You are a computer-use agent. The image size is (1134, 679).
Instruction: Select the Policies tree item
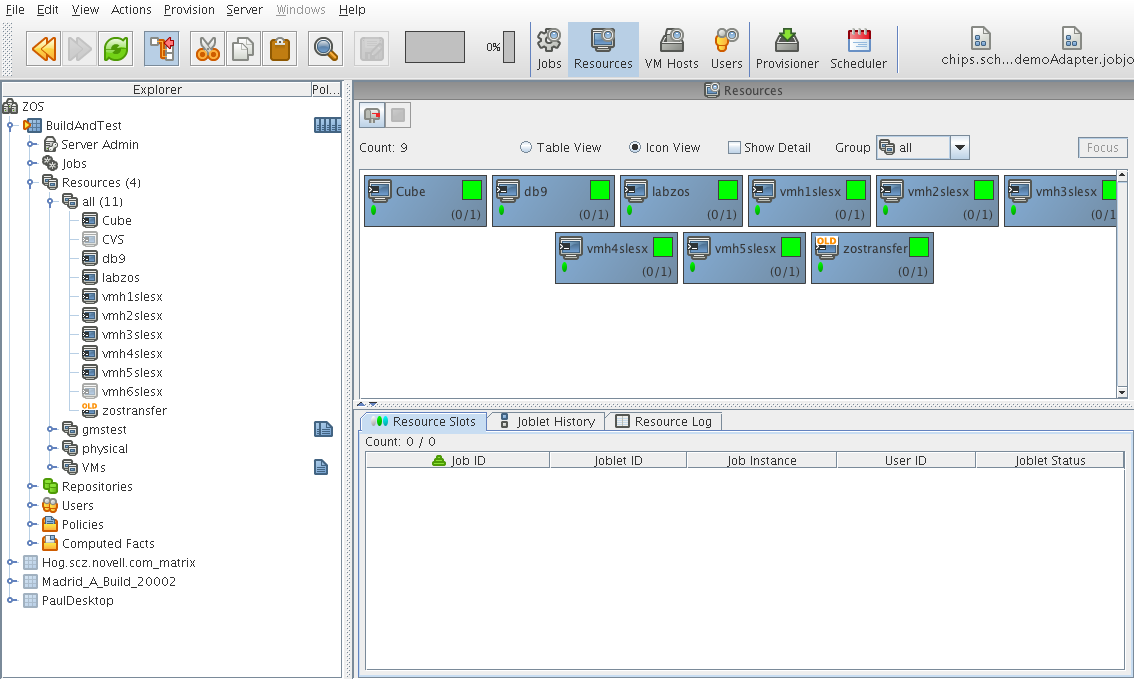(x=82, y=525)
